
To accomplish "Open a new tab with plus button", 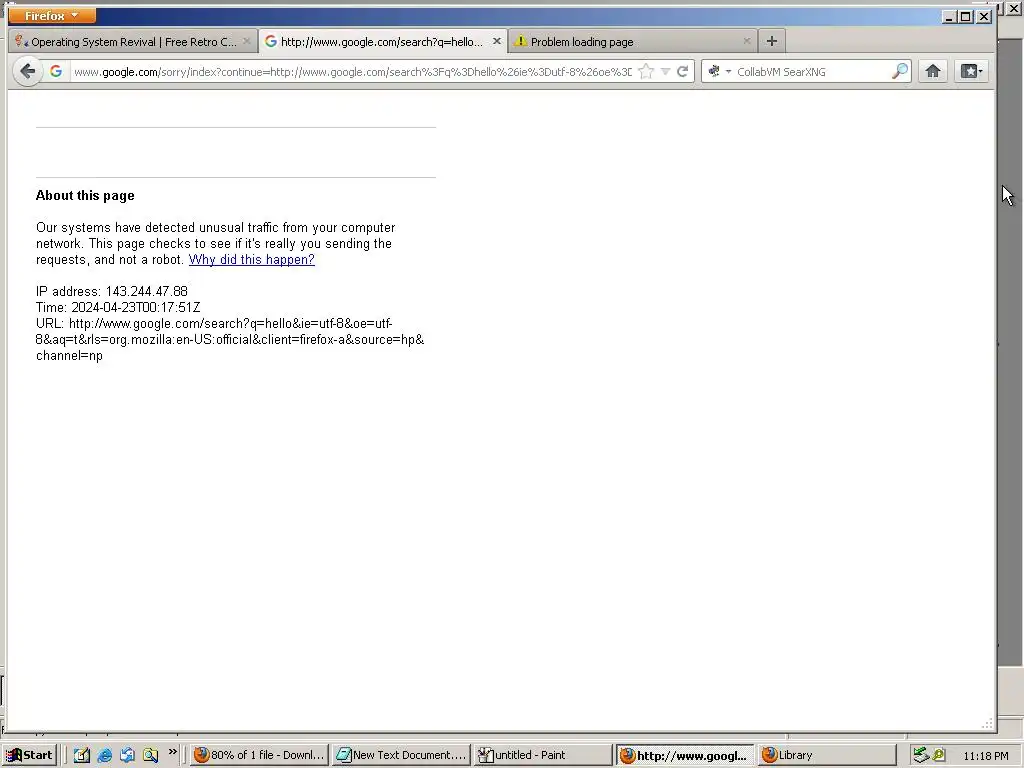I will 772,41.
